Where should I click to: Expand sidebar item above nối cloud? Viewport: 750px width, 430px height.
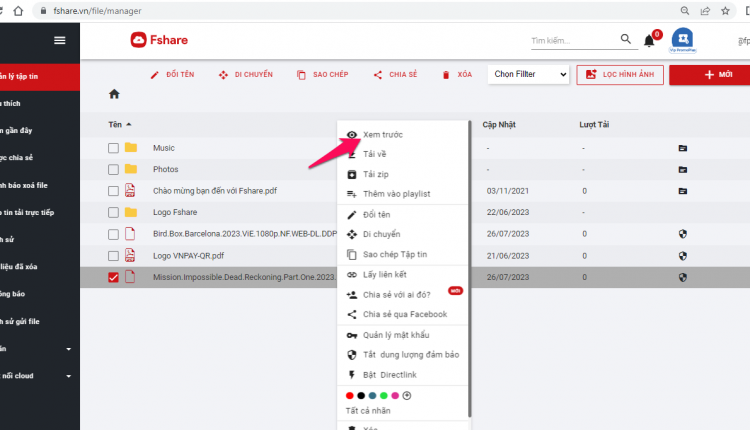pyautogui.click(x=68, y=349)
